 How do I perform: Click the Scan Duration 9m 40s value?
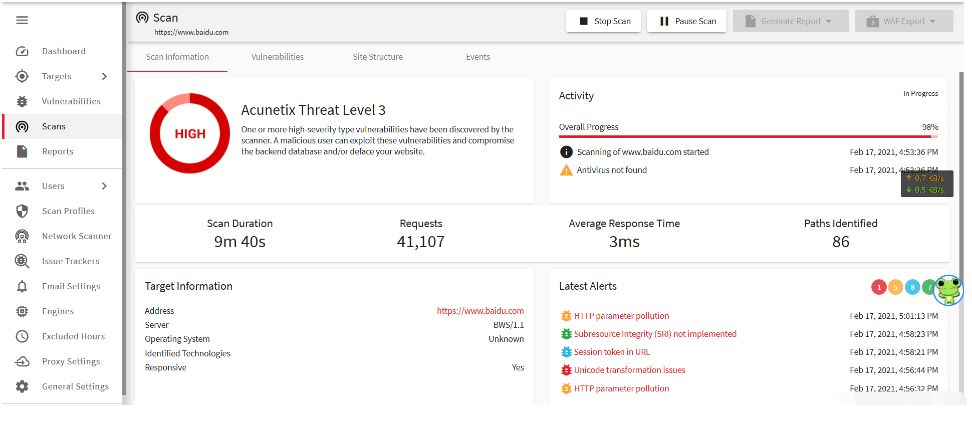[240, 242]
